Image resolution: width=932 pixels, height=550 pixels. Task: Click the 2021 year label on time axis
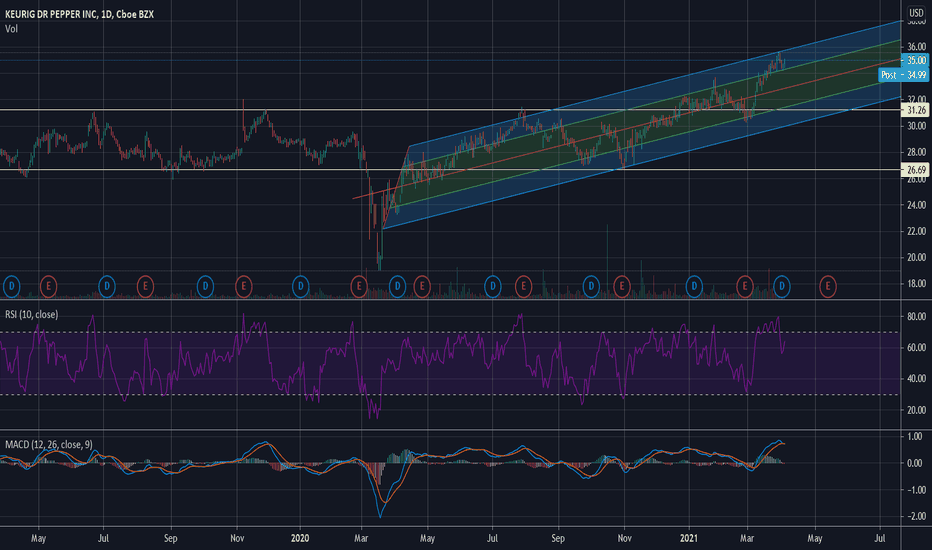tap(689, 538)
